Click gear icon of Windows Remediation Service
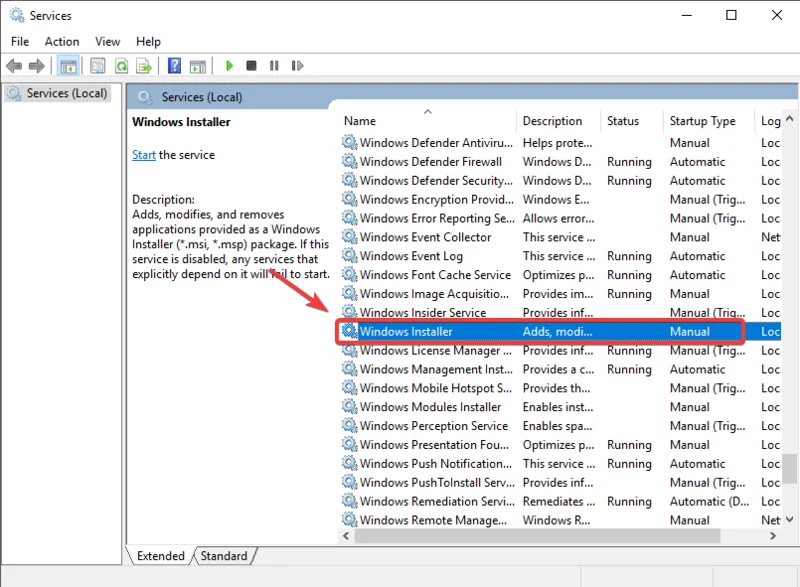Screen dimensions: 800x587 point(349,501)
